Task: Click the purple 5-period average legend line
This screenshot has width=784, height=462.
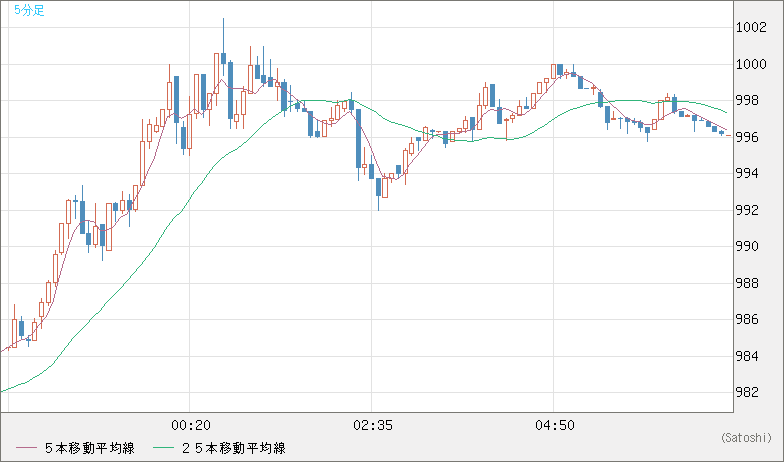Action: (x=26, y=448)
